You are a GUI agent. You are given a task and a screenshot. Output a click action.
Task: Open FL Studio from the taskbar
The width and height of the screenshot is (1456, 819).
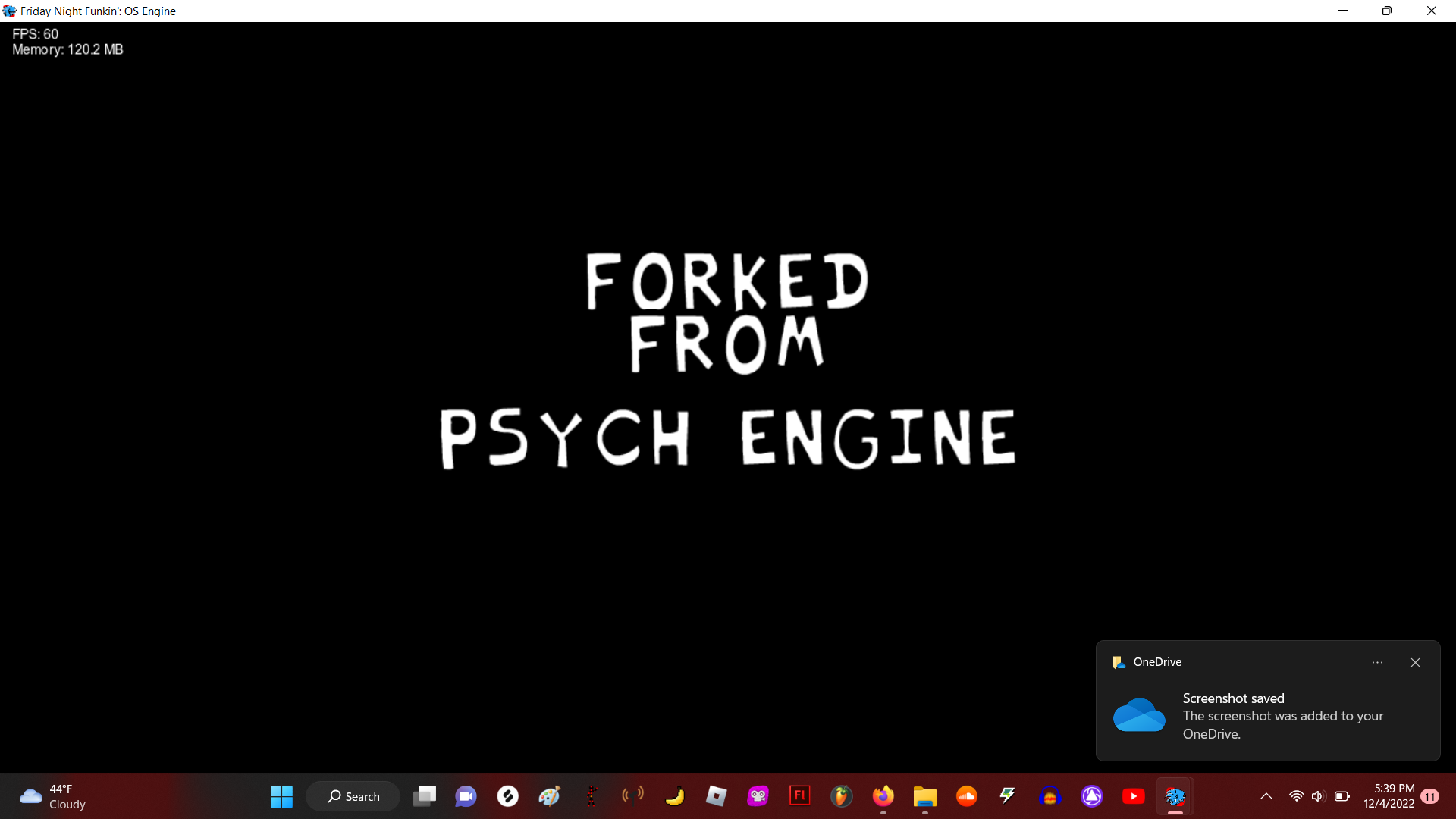point(842,796)
